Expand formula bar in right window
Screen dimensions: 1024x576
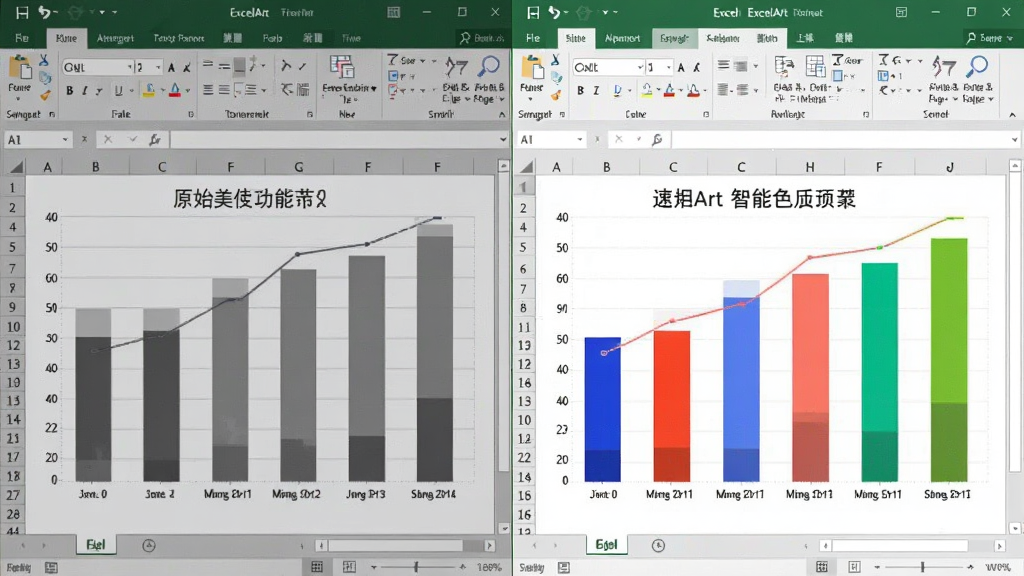(1014, 139)
